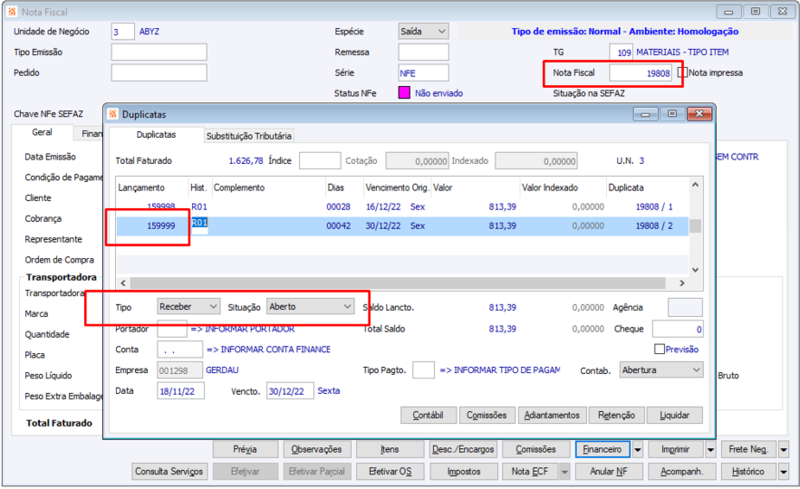Select the Geral tab in Nota Fiscal

(42, 132)
